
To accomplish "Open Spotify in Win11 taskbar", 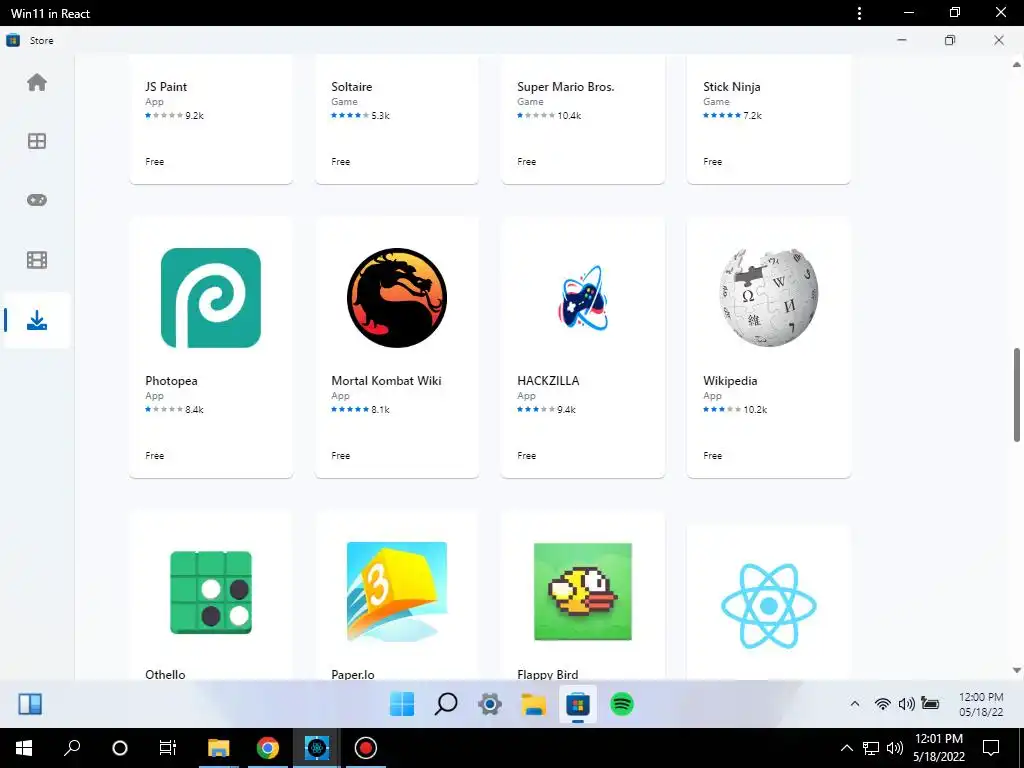I will click(x=622, y=704).
